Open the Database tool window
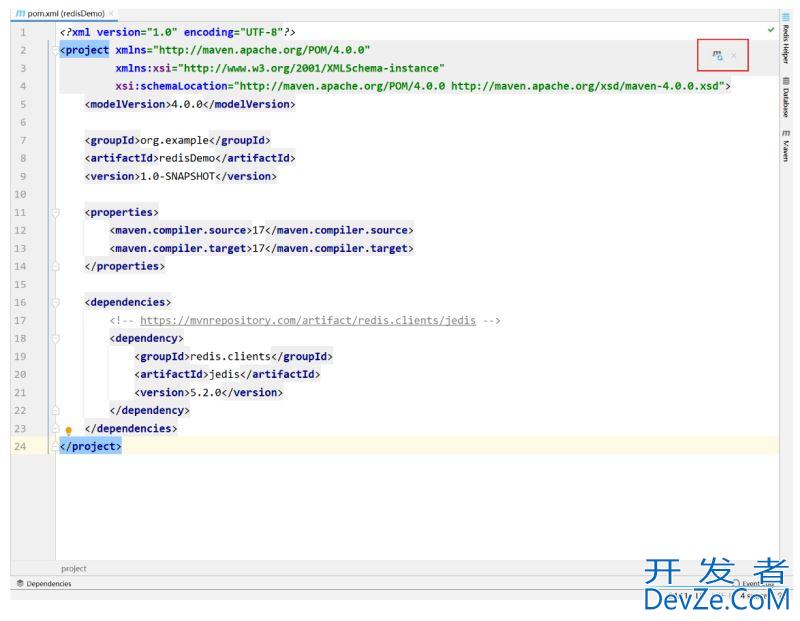The image size is (800, 621). pos(786,97)
